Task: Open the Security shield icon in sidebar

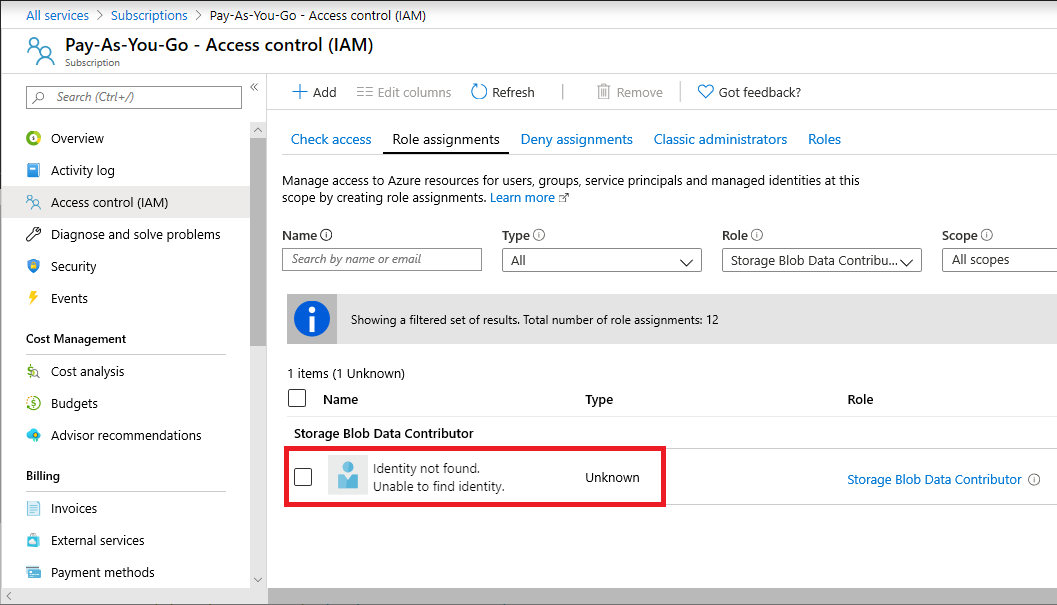Action: click(x=32, y=266)
